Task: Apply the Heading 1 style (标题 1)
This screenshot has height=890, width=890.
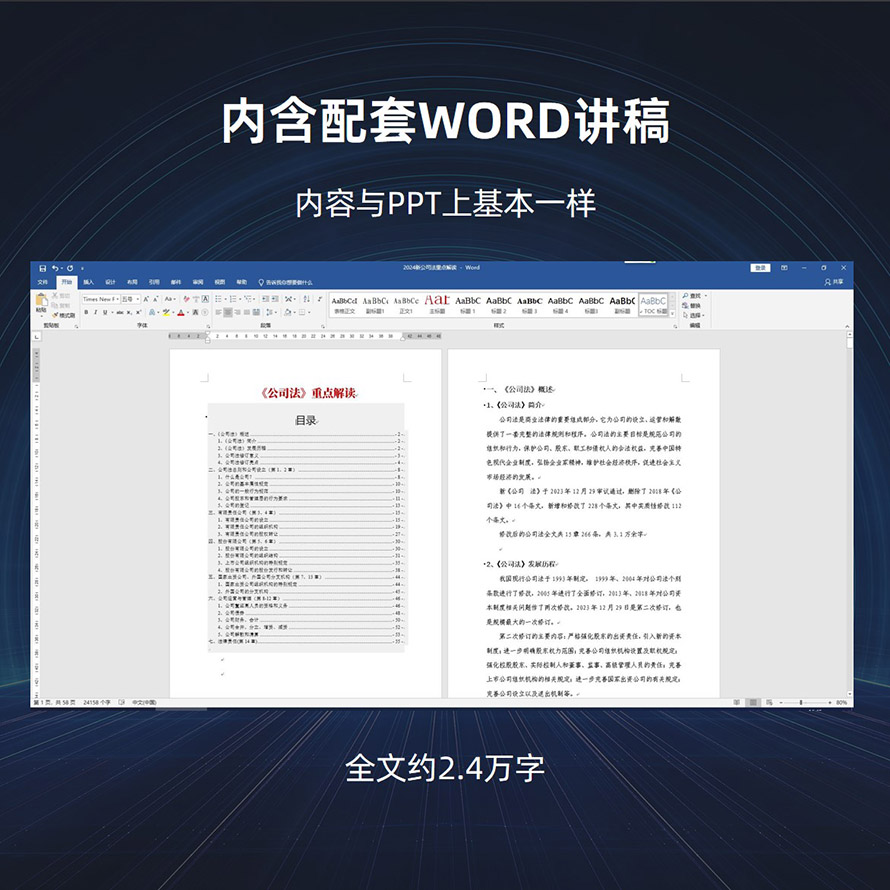Action: tap(468, 305)
